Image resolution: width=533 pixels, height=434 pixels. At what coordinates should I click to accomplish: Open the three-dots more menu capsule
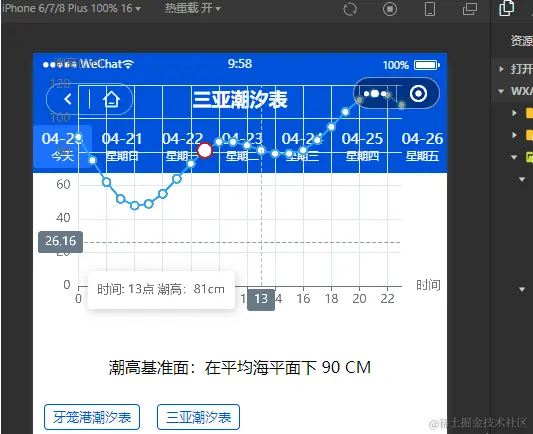tap(375, 93)
